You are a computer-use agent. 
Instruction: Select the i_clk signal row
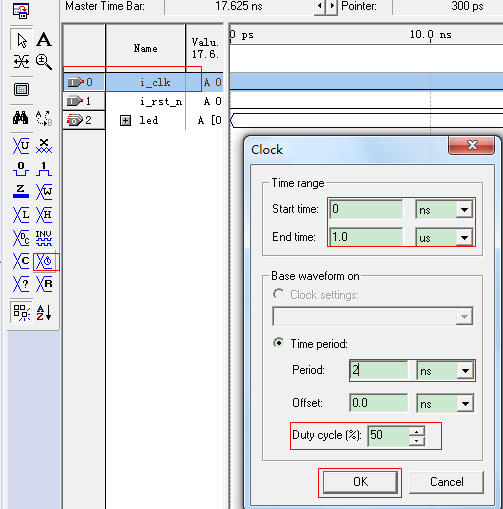(x=143, y=82)
